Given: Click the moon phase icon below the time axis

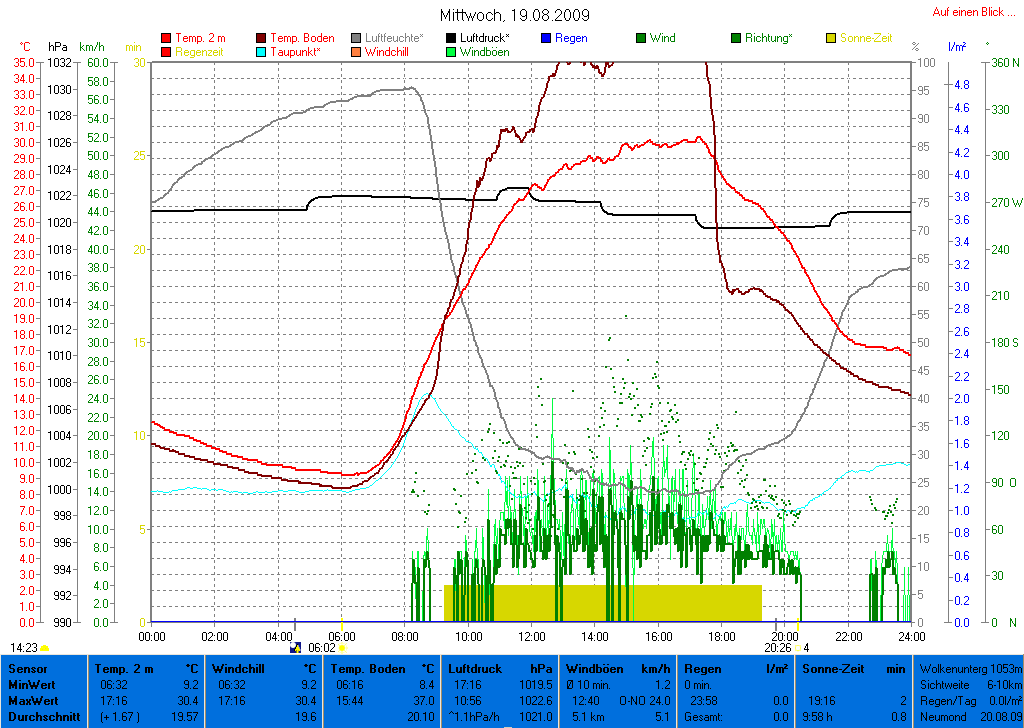Looking at the screenshot, I should tap(295, 647).
